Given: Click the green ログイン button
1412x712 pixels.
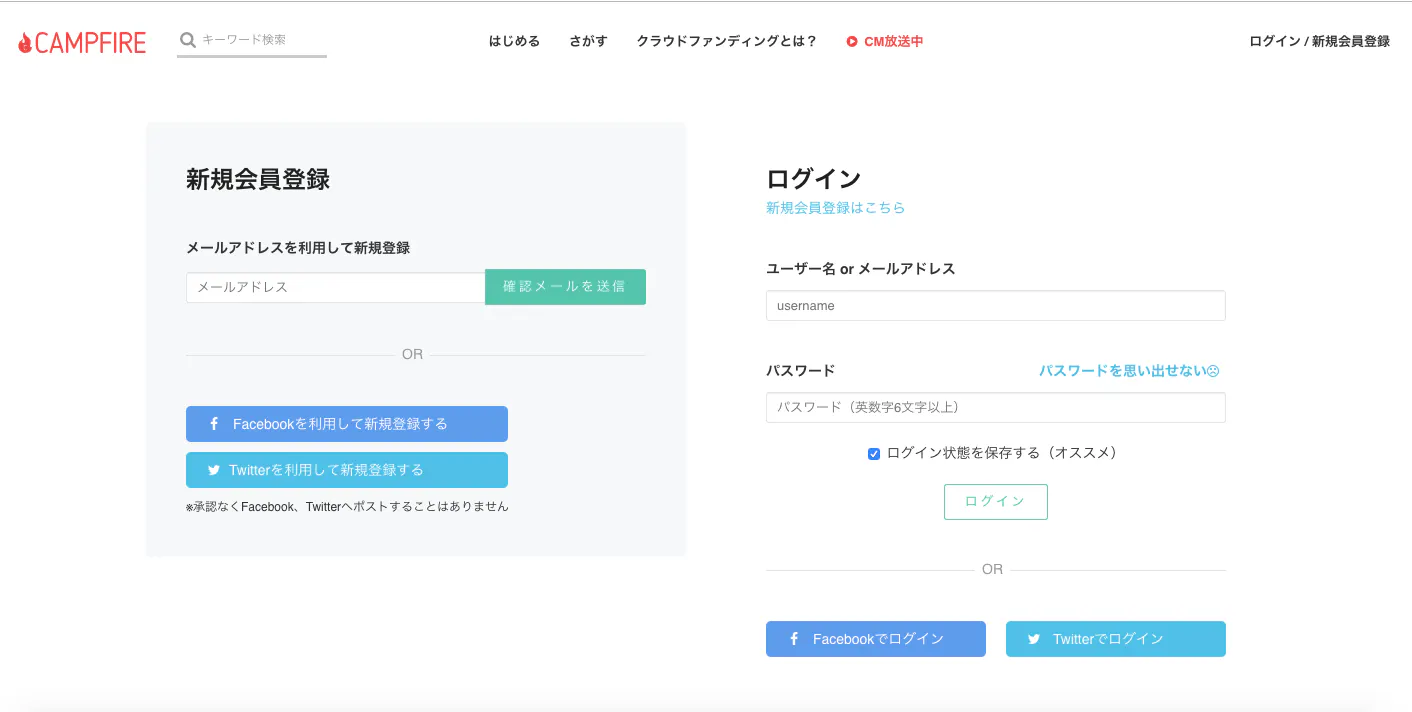Looking at the screenshot, I should tap(995, 501).
